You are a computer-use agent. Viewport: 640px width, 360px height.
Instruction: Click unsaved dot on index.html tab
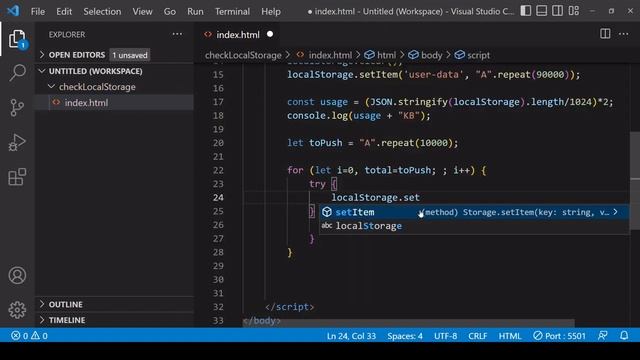pyautogui.click(x=270, y=34)
